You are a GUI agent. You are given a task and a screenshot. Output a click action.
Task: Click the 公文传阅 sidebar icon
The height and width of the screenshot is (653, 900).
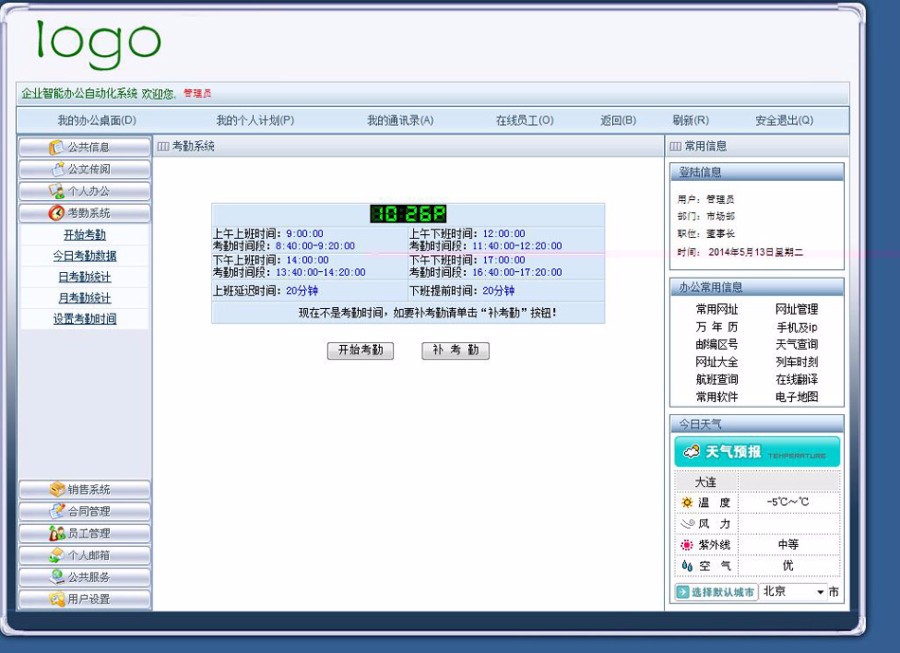point(58,169)
